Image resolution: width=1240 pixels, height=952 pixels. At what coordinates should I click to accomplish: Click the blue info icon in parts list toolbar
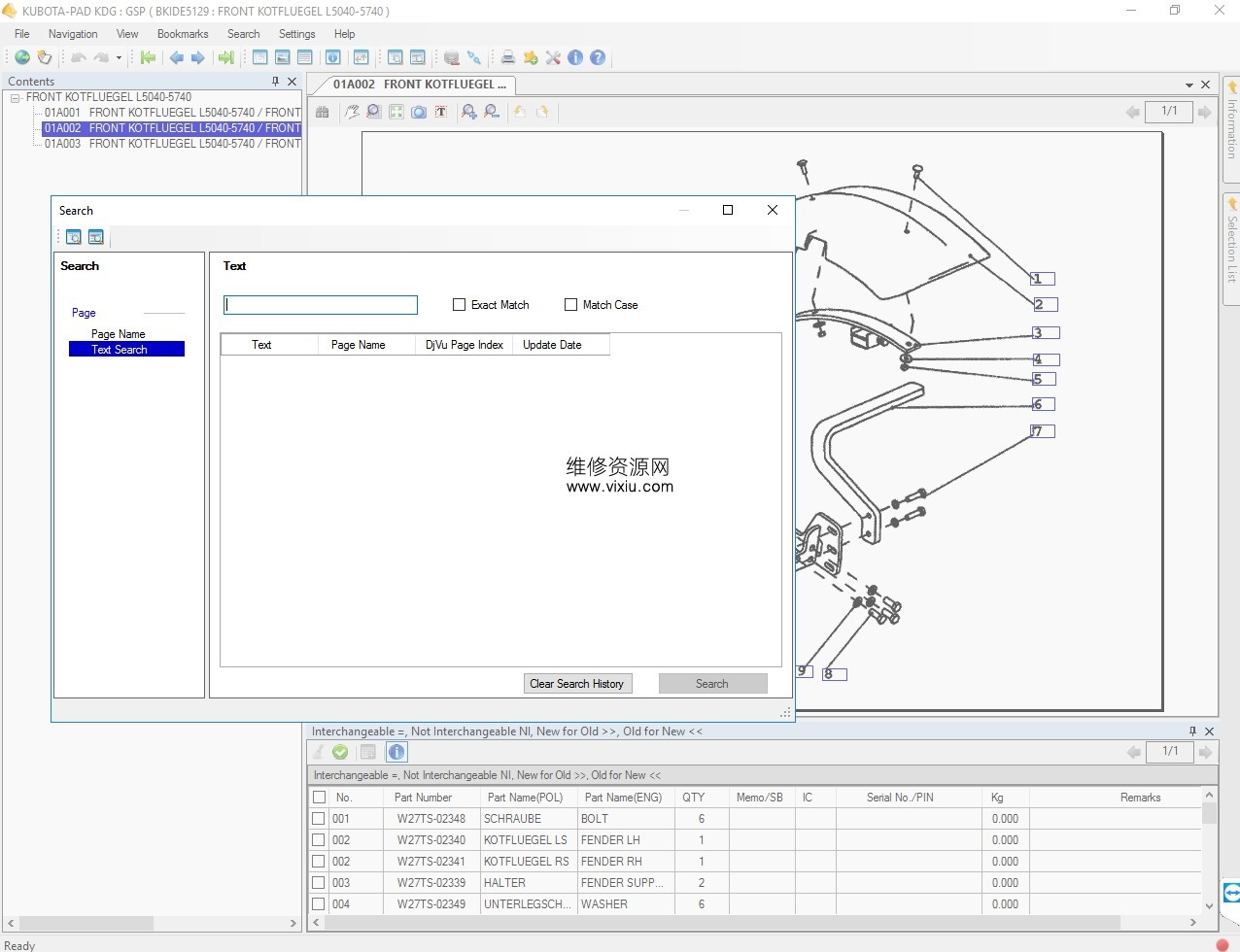click(396, 752)
